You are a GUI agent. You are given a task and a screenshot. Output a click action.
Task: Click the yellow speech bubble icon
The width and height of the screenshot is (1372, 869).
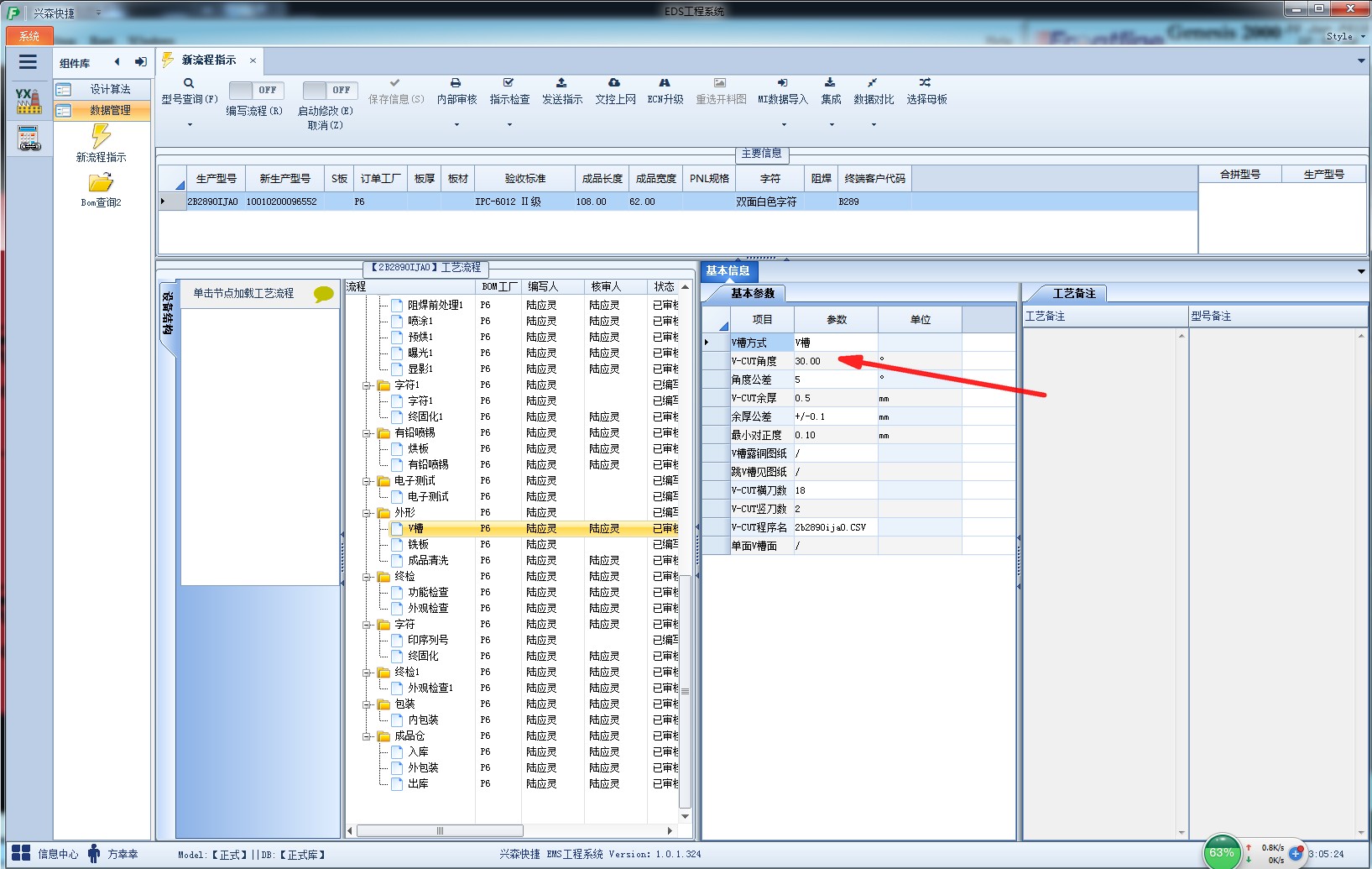pos(324,294)
